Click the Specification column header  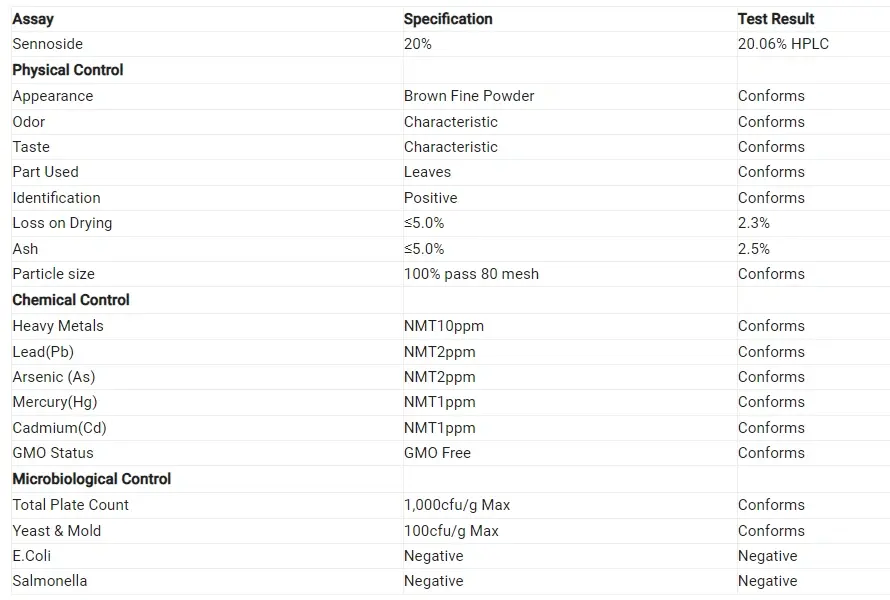click(x=448, y=19)
